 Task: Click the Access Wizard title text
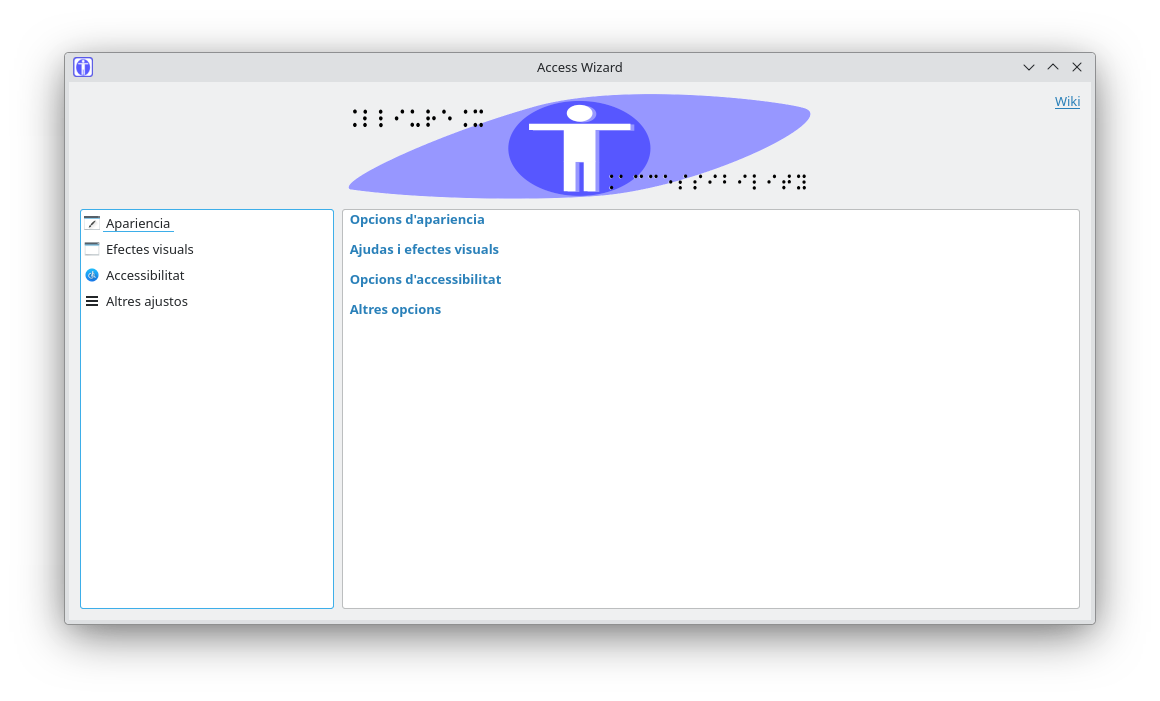(x=580, y=67)
